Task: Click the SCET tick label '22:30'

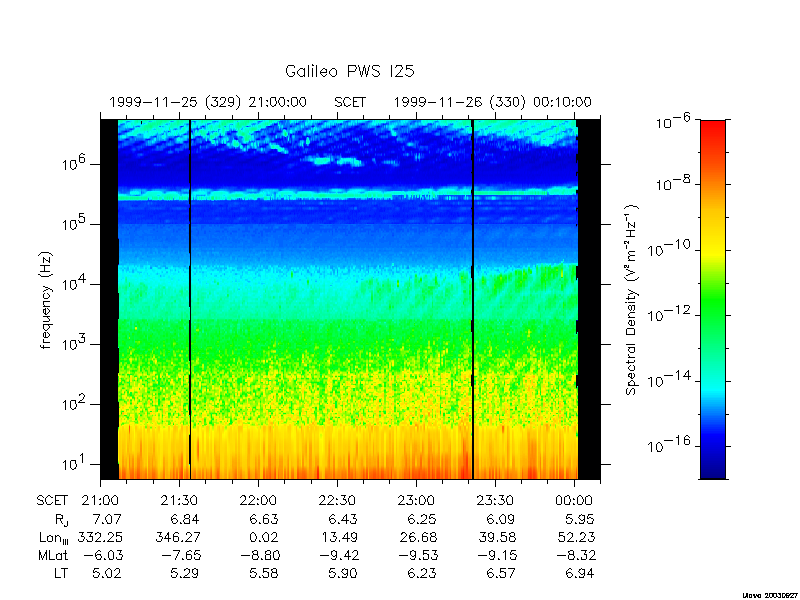Action: 337,501
